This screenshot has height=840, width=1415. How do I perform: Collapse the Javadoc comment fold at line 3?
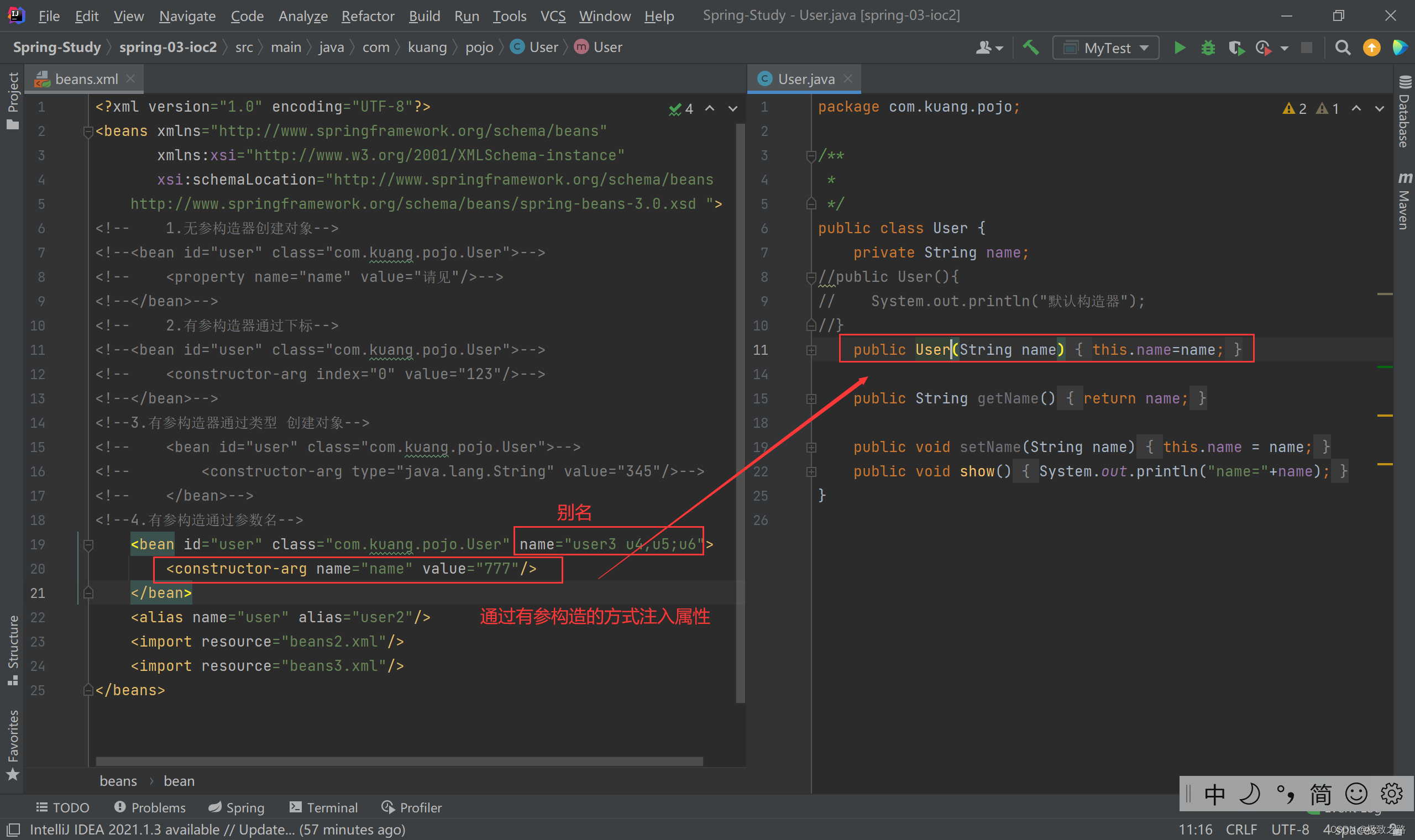point(811,156)
